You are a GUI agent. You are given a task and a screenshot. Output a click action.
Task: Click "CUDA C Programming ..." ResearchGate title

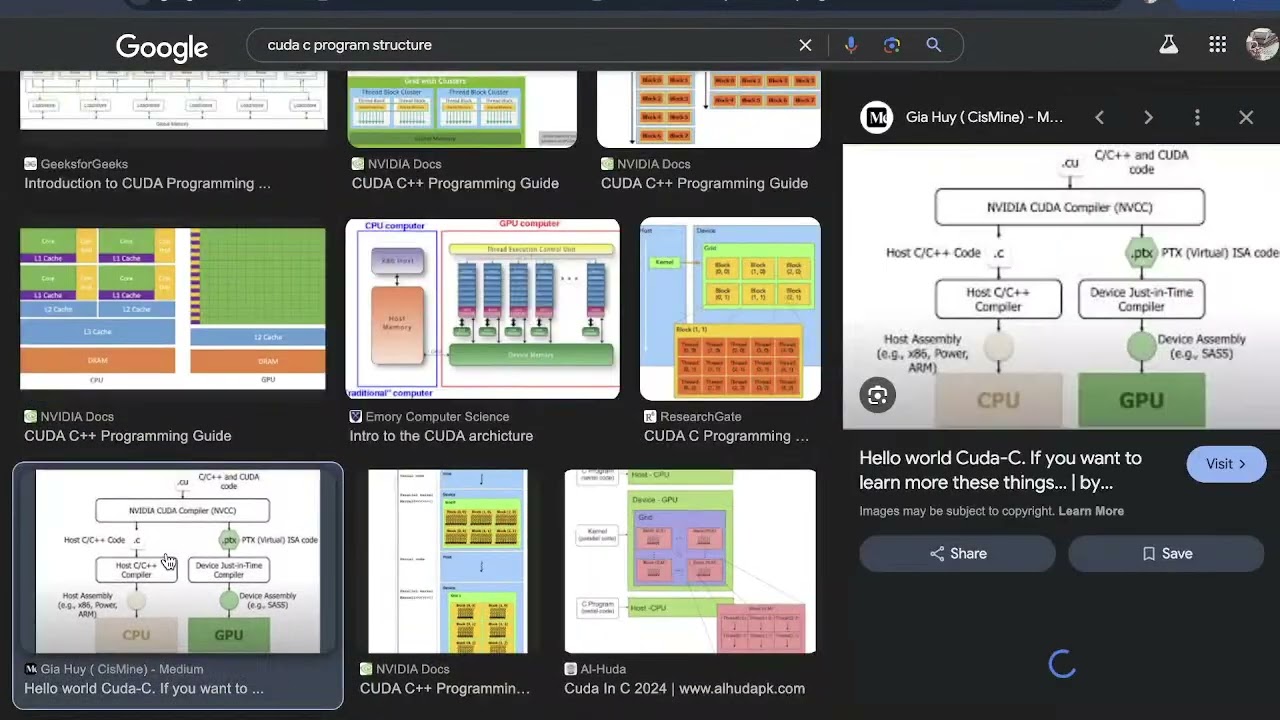[x=726, y=436]
